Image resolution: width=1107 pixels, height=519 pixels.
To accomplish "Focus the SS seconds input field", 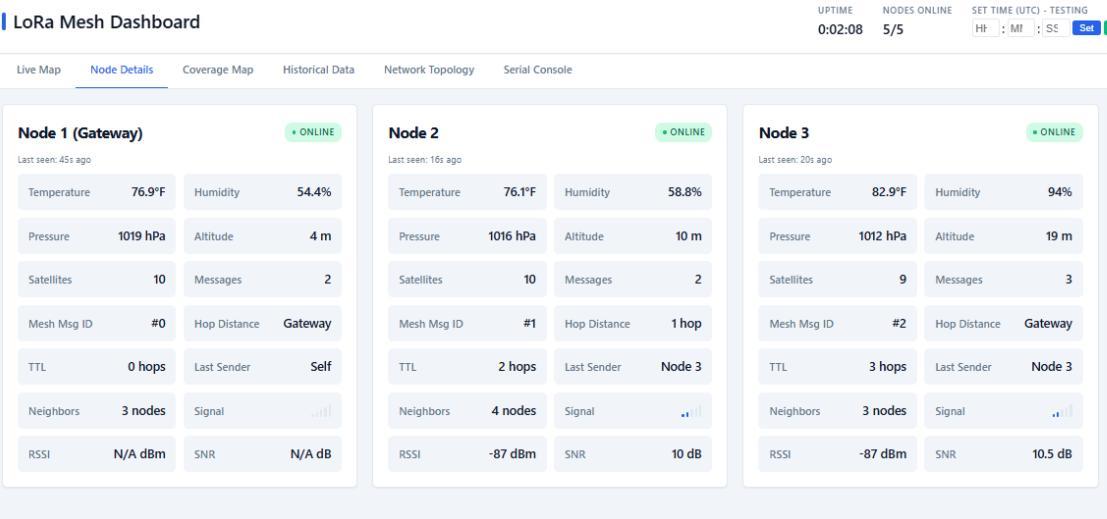I will click(x=1055, y=28).
